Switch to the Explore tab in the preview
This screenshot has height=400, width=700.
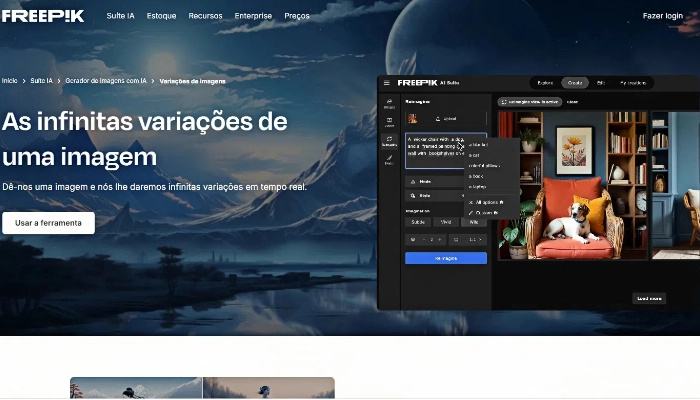coord(545,83)
